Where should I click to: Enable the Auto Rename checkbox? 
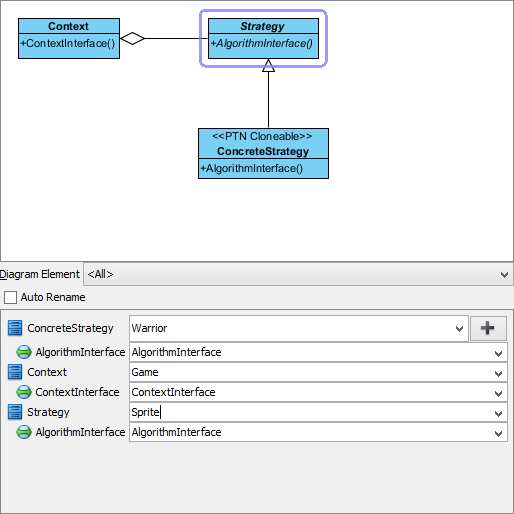click(10, 297)
